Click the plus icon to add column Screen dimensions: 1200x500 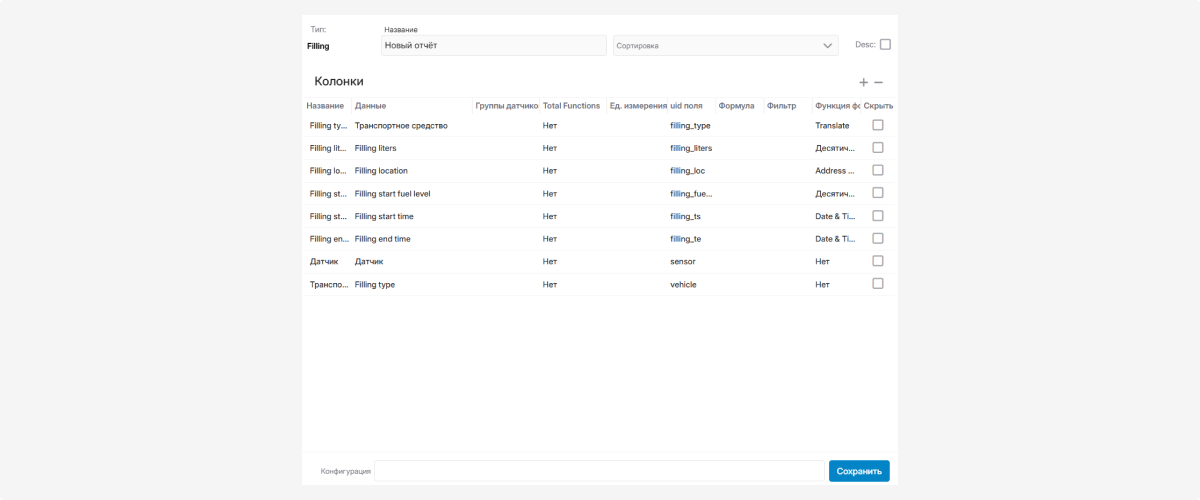pos(864,82)
